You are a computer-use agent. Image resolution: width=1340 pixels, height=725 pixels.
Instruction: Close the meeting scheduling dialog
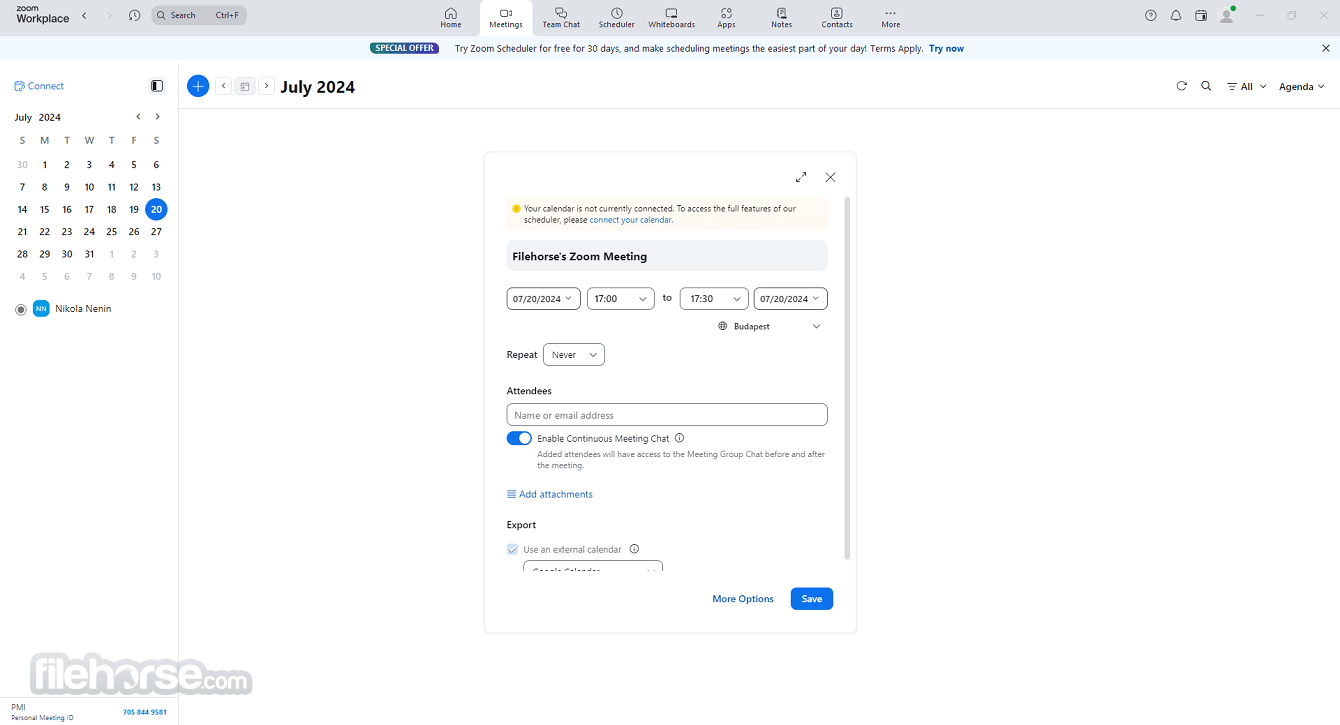830,177
